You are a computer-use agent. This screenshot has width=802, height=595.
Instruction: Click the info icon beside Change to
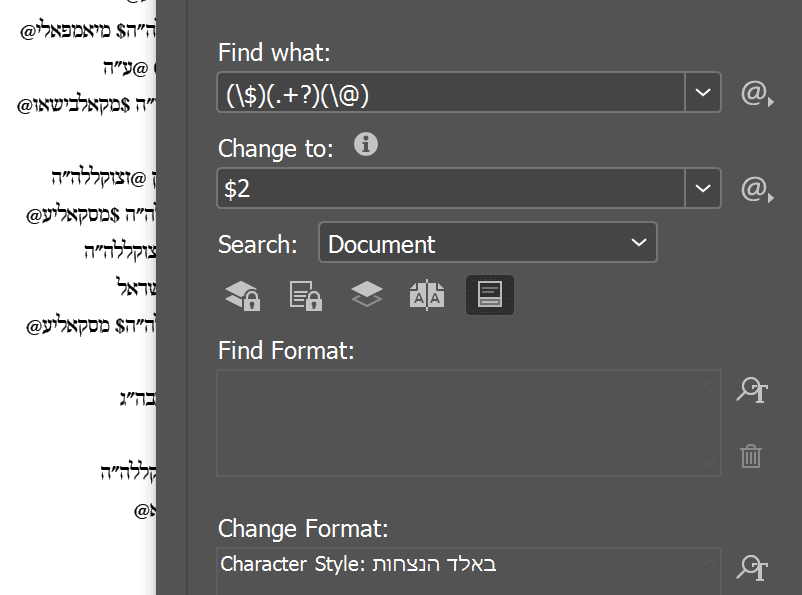pyautogui.click(x=366, y=145)
